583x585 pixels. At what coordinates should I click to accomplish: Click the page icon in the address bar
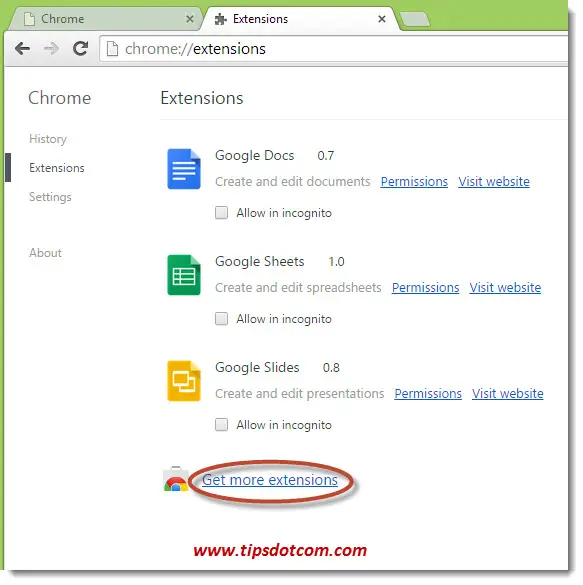tap(112, 49)
